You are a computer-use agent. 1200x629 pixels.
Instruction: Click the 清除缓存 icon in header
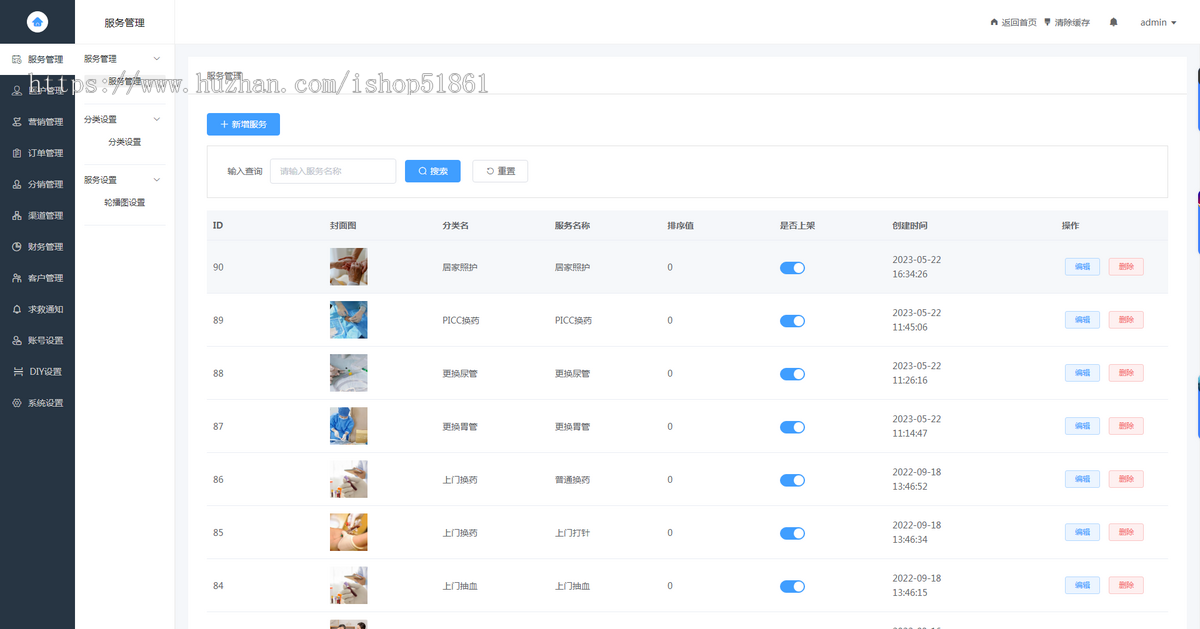click(1048, 22)
